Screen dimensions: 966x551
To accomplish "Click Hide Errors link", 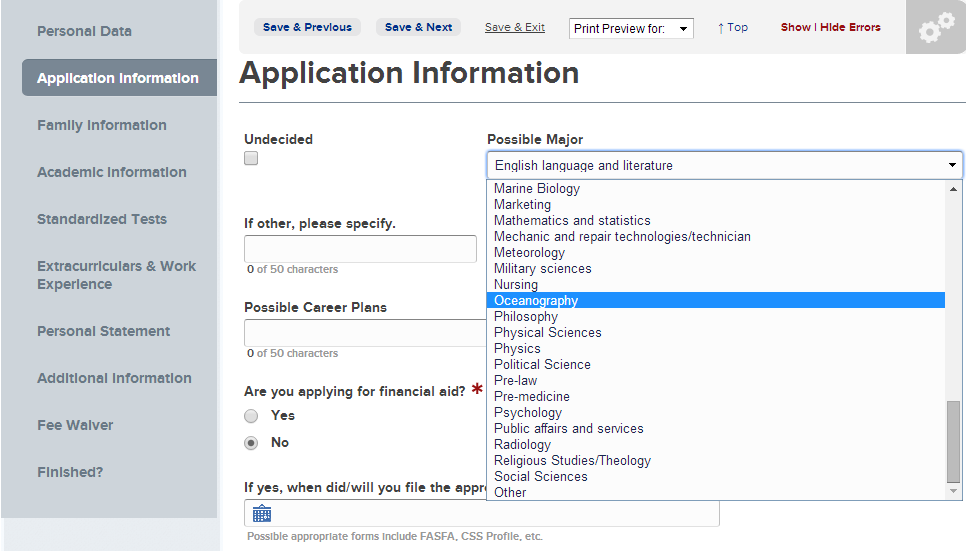I will [x=850, y=27].
